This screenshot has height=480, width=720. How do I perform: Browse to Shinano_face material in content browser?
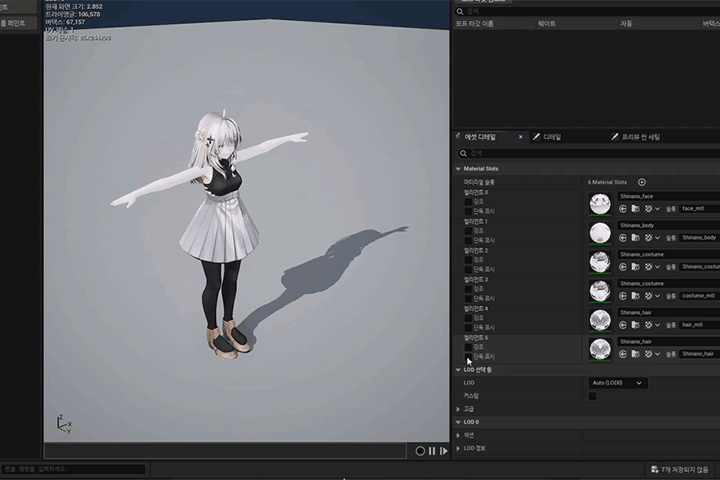click(636, 209)
